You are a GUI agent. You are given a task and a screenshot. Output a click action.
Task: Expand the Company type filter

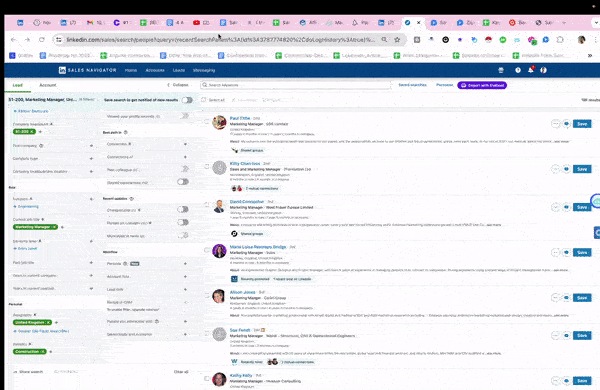point(91,158)
